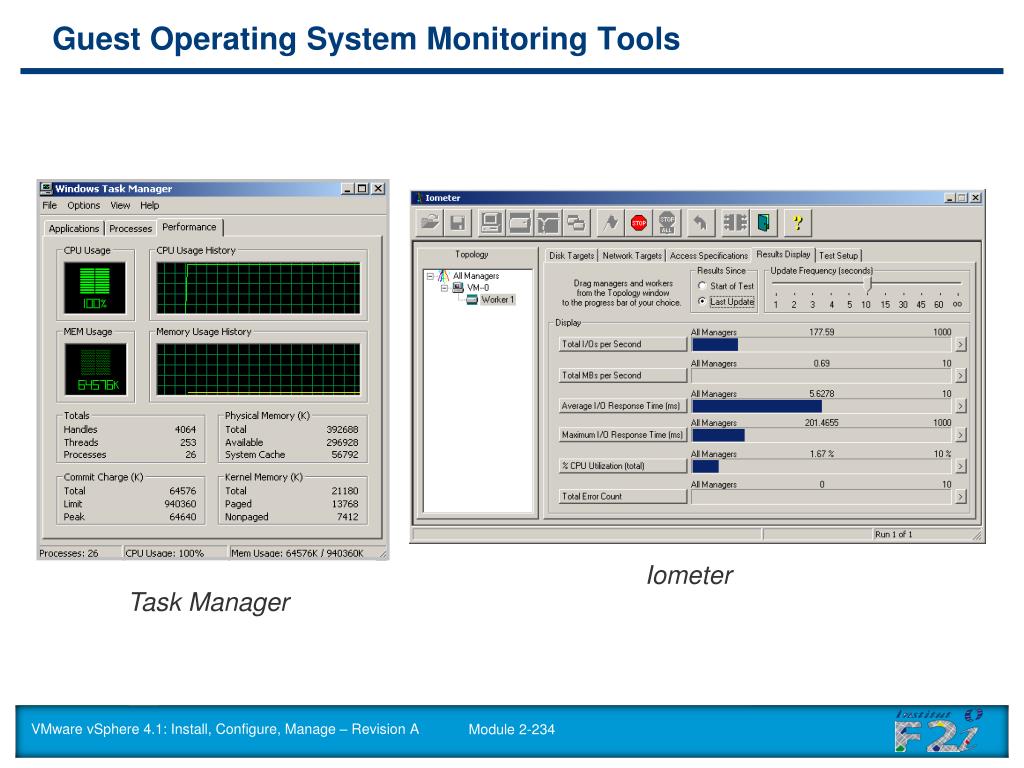The image size is (1024, 768).
Task: Open the Options menu in Task Manager
Action: tap(84, 205)
